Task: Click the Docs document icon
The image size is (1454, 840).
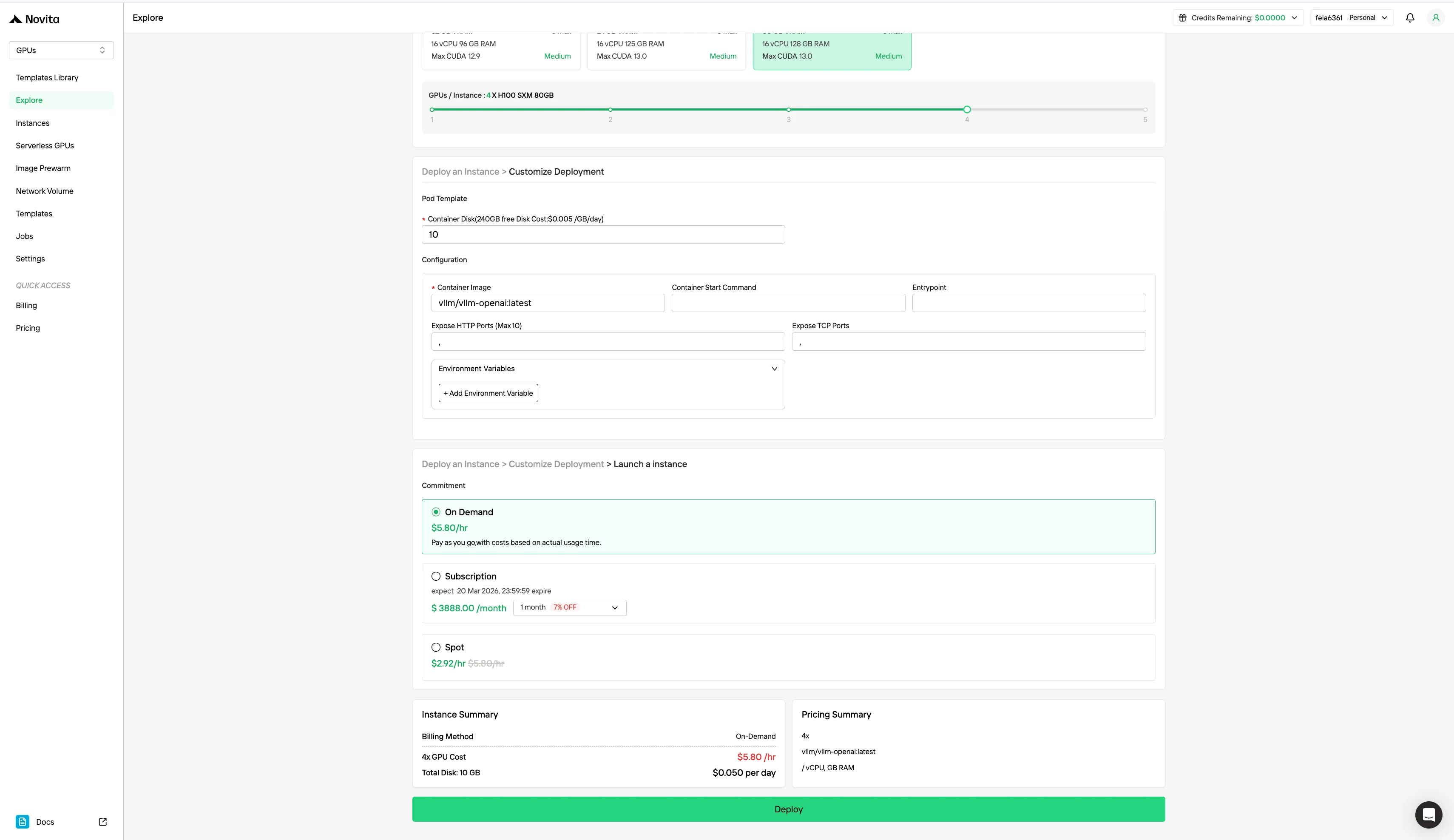Action: click(x=23, y=822)
